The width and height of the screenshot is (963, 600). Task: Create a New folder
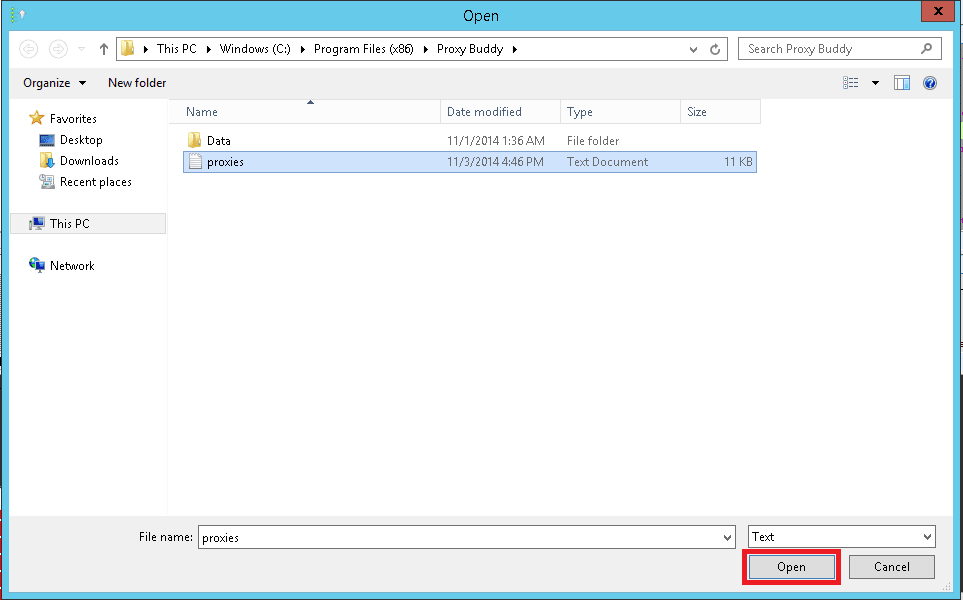coord(137,83)
